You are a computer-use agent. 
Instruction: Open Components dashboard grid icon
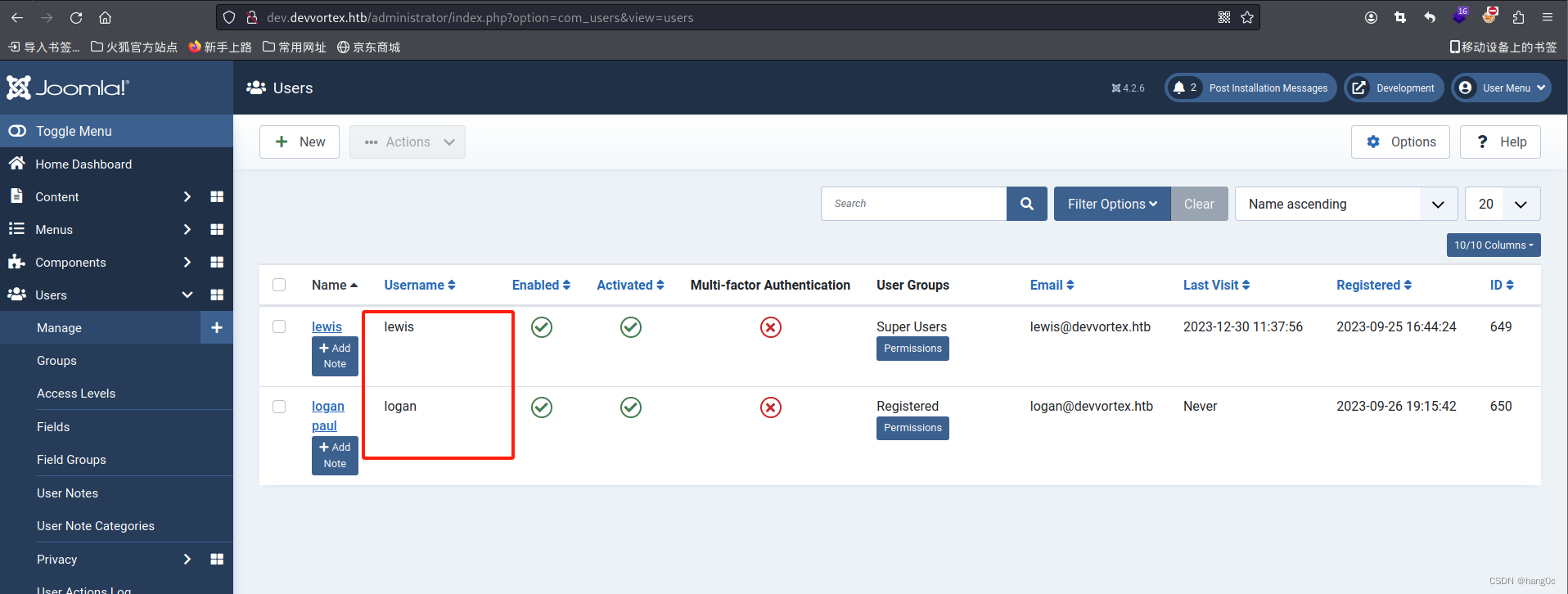click(217, 262)
